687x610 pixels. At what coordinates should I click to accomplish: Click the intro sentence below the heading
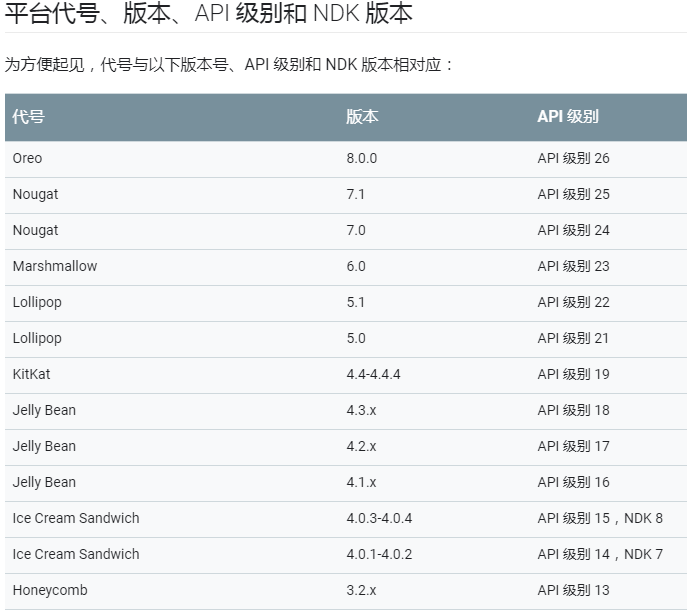pyautogui.click(x=230, y=65)
